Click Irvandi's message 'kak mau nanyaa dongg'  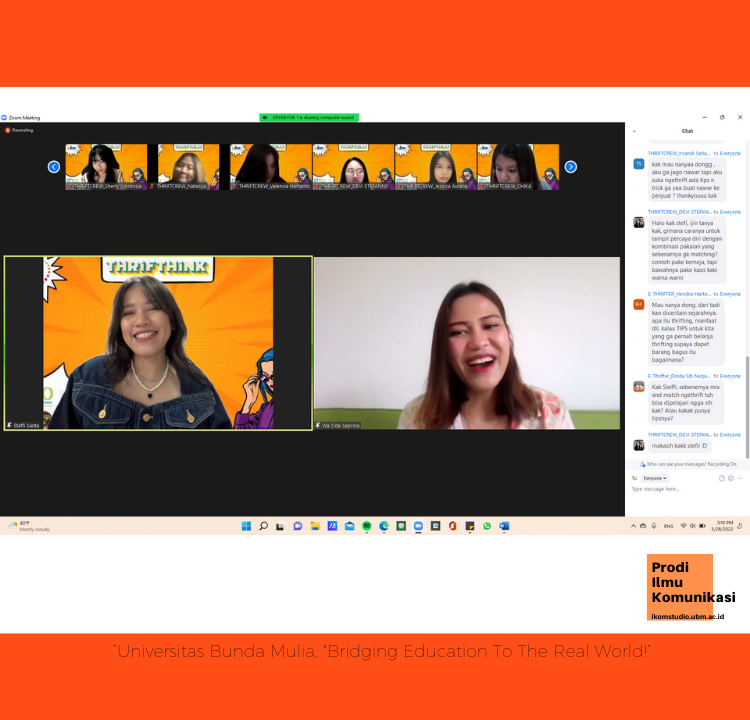(x=687, y=180)
